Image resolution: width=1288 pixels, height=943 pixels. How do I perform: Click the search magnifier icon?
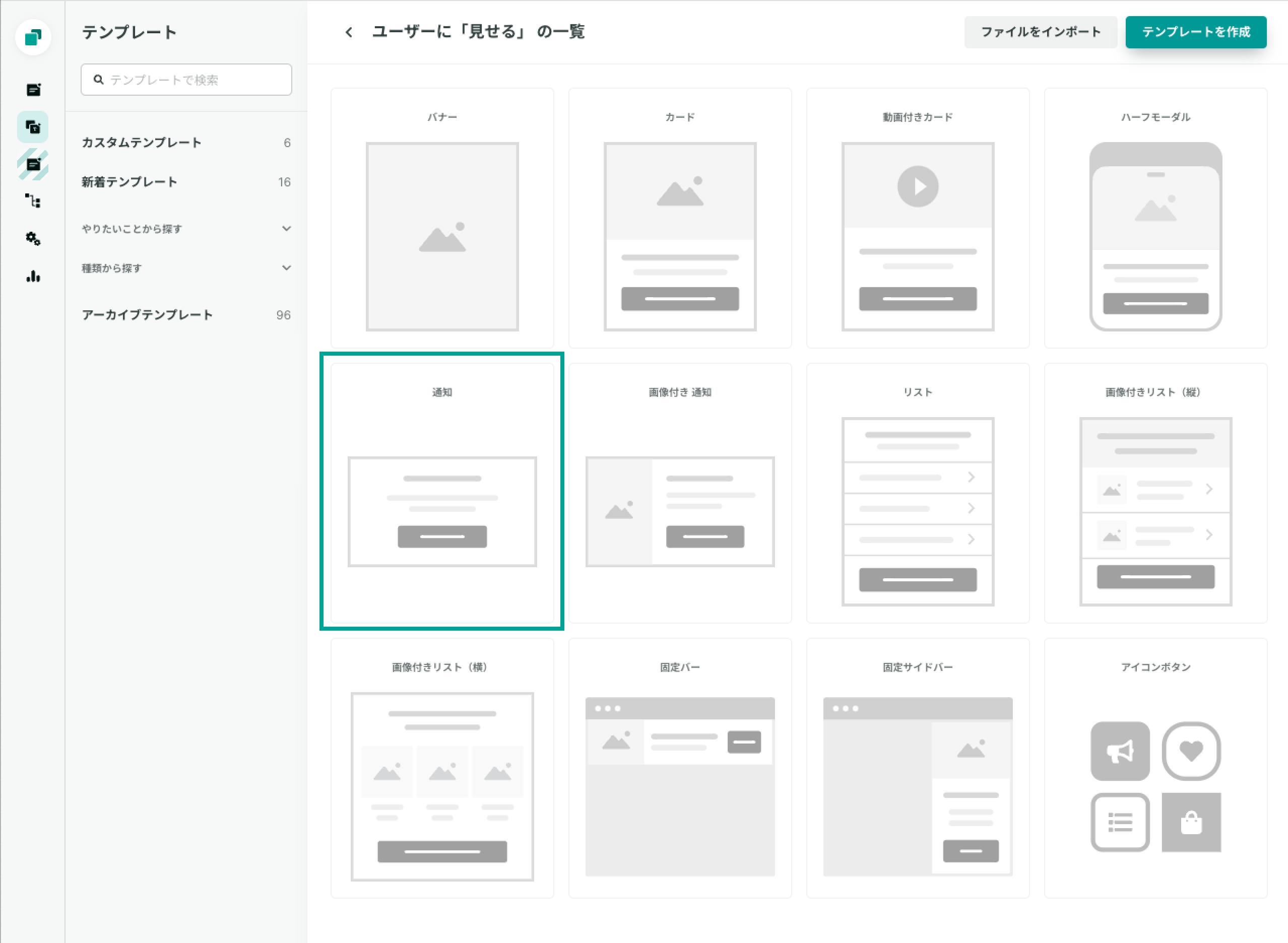(x=98, y=80)
